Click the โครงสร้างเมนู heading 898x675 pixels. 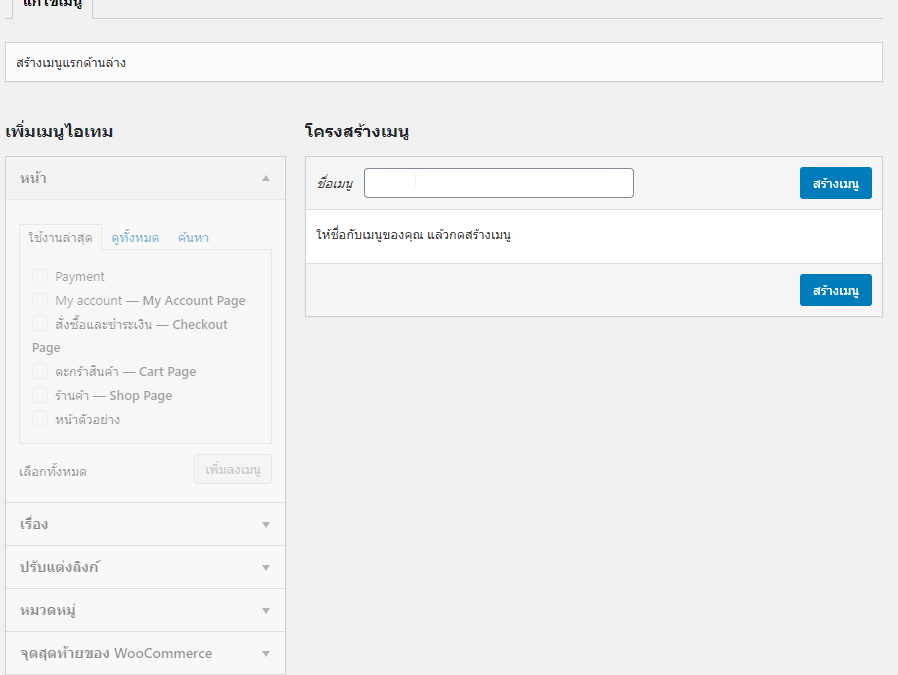pos(357,132)
